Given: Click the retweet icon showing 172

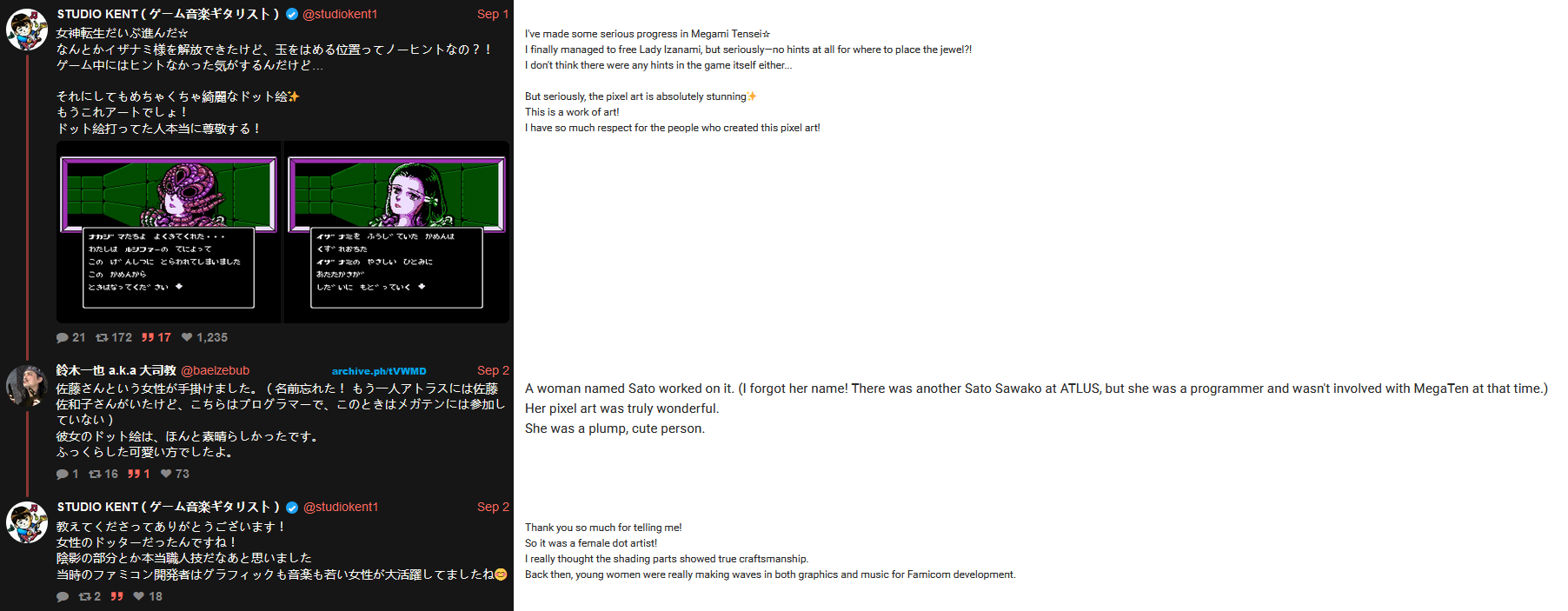Looking at the screenshot, I should pyautogui.click(x=102, y=337).
